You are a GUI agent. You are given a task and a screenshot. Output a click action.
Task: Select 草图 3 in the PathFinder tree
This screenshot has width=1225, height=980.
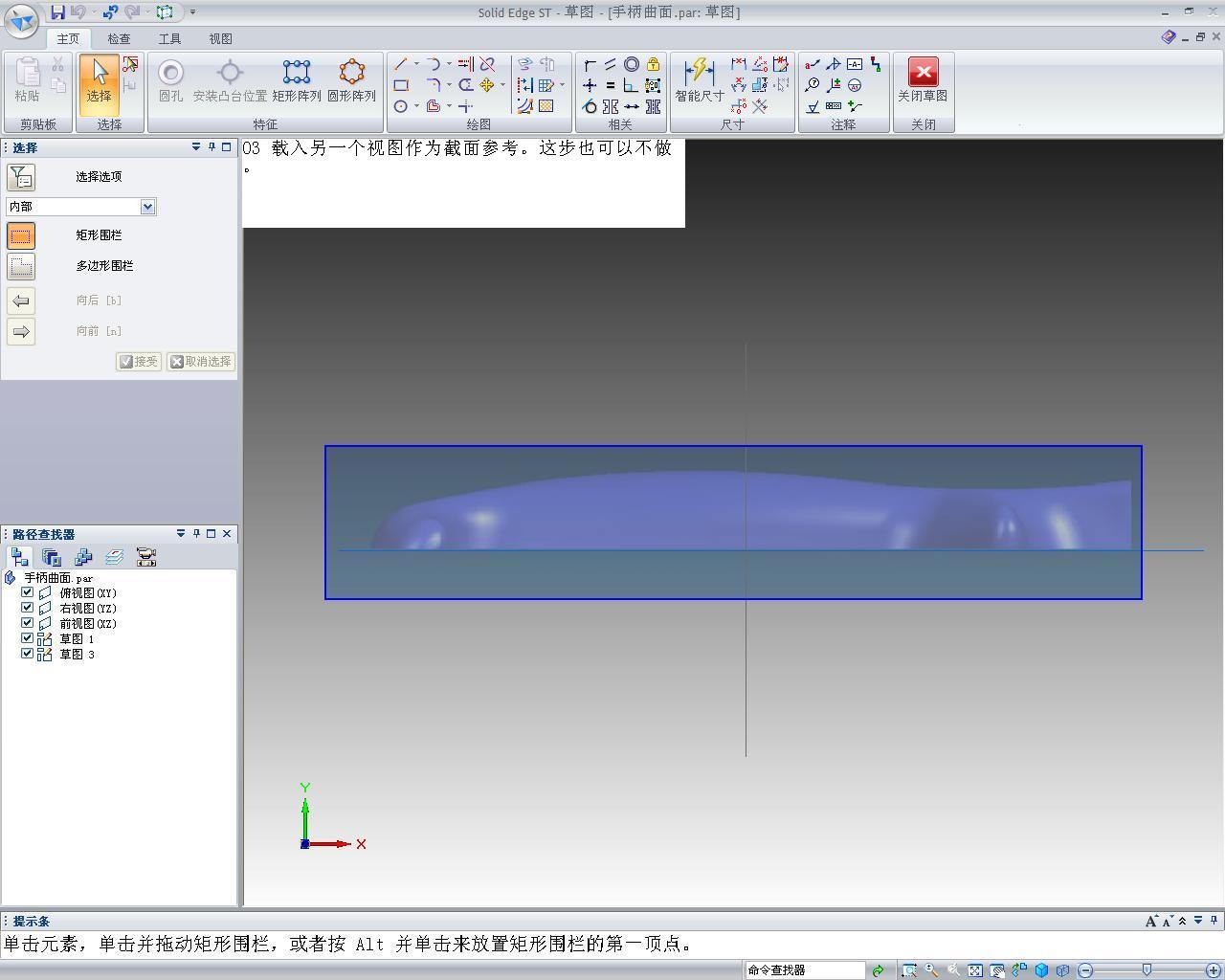click(x=77, y=655)
